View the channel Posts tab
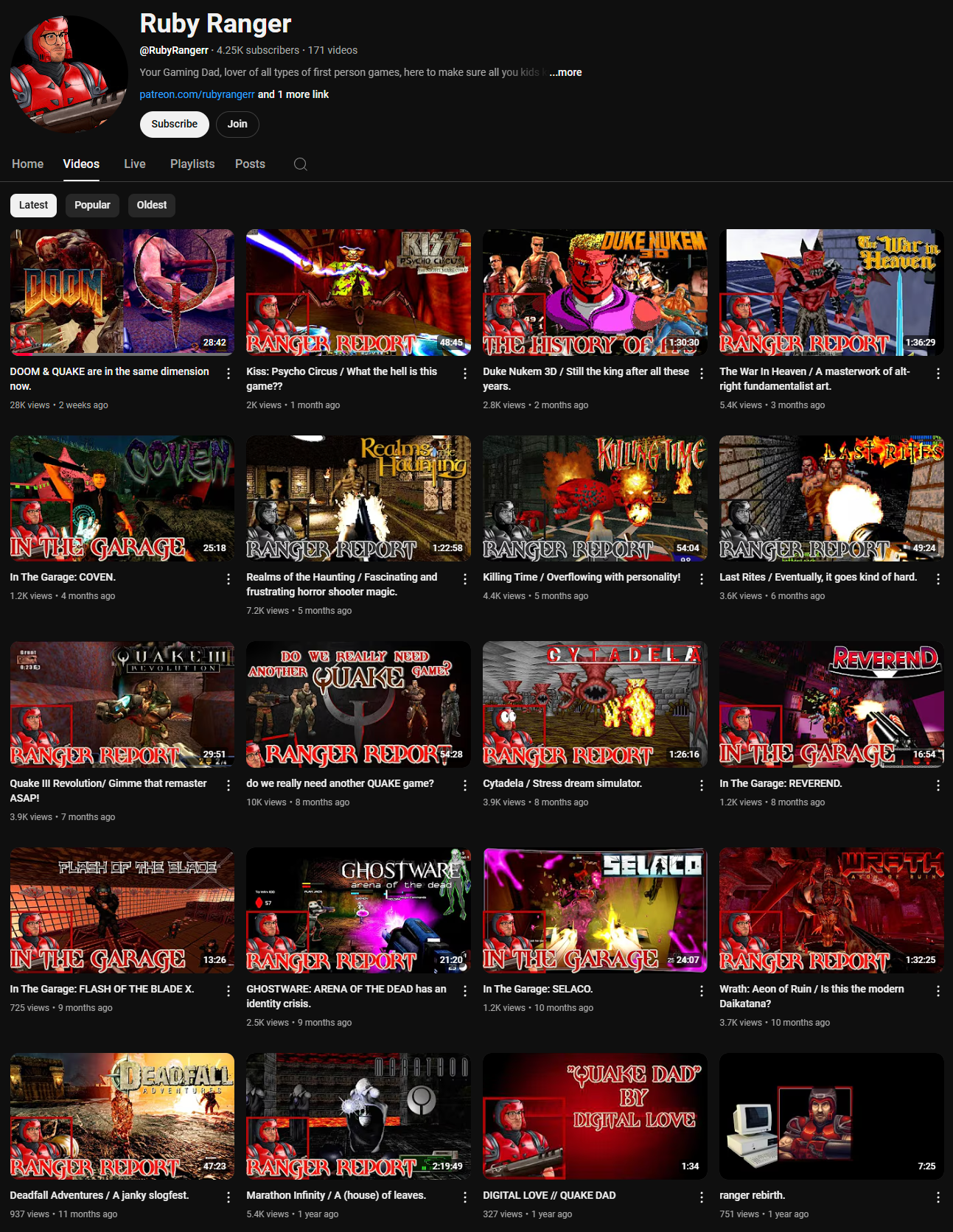953x1232 pixels. 250,164
